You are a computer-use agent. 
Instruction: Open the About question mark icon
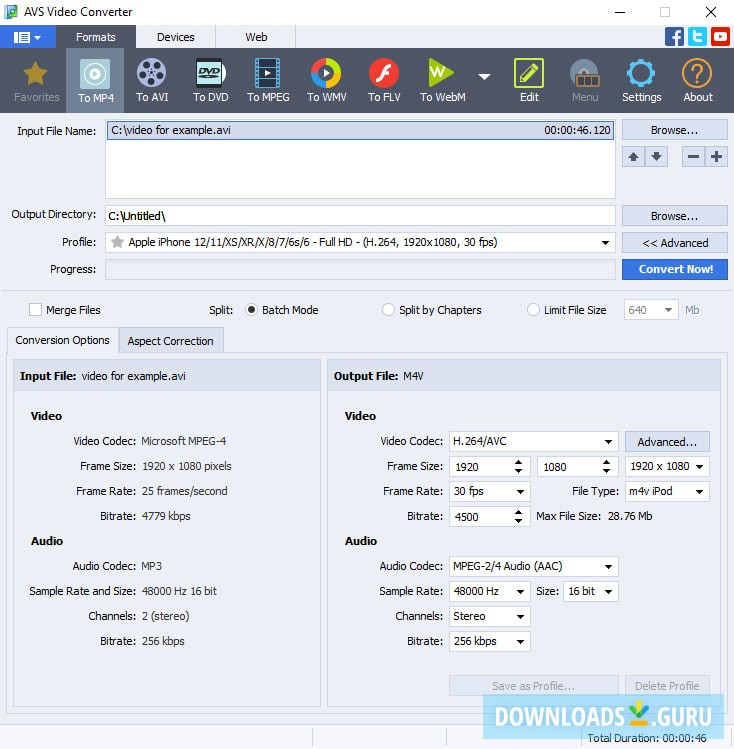pos(697,81)
